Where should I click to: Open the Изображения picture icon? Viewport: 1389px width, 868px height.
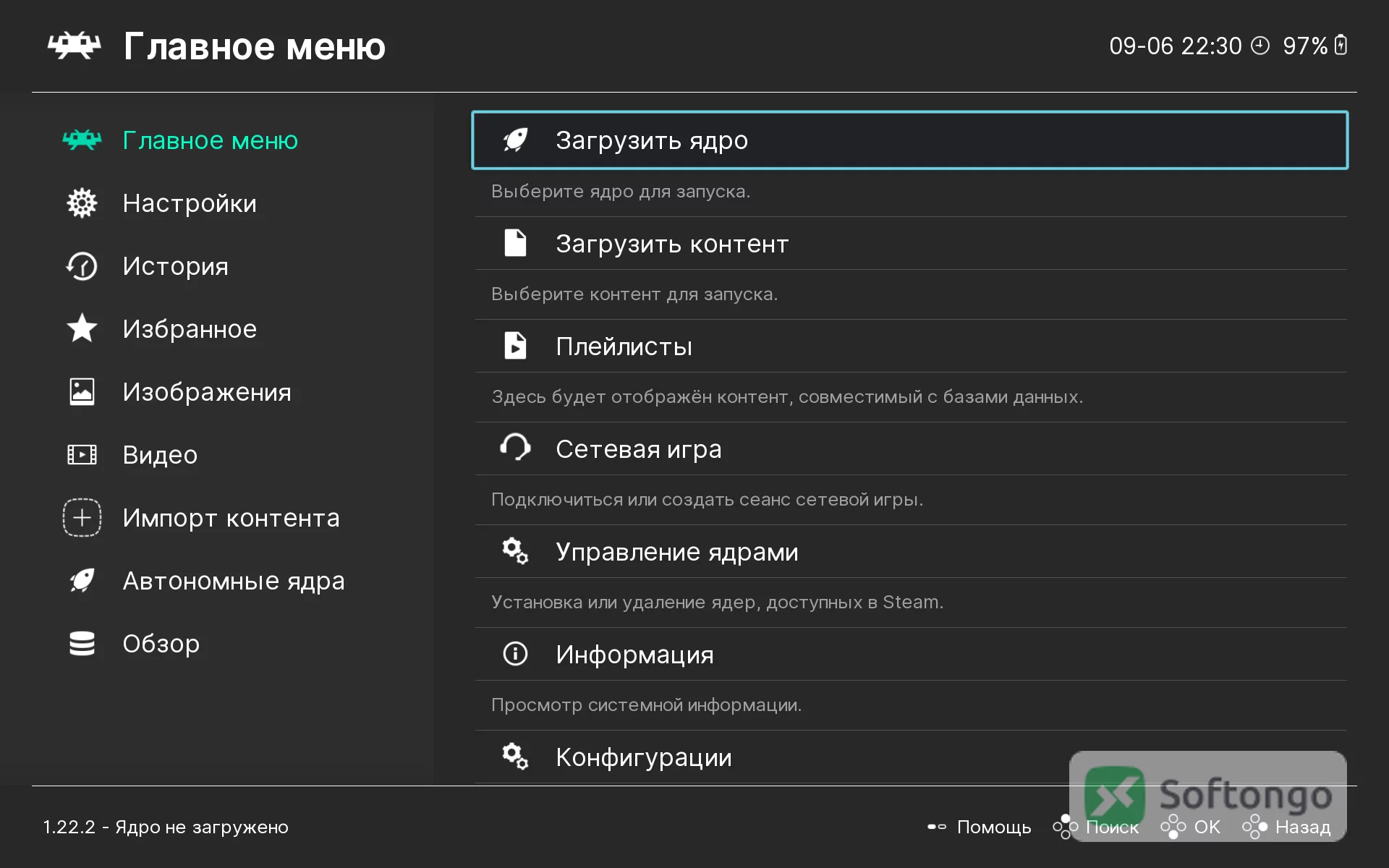click(x=82, y=391)
